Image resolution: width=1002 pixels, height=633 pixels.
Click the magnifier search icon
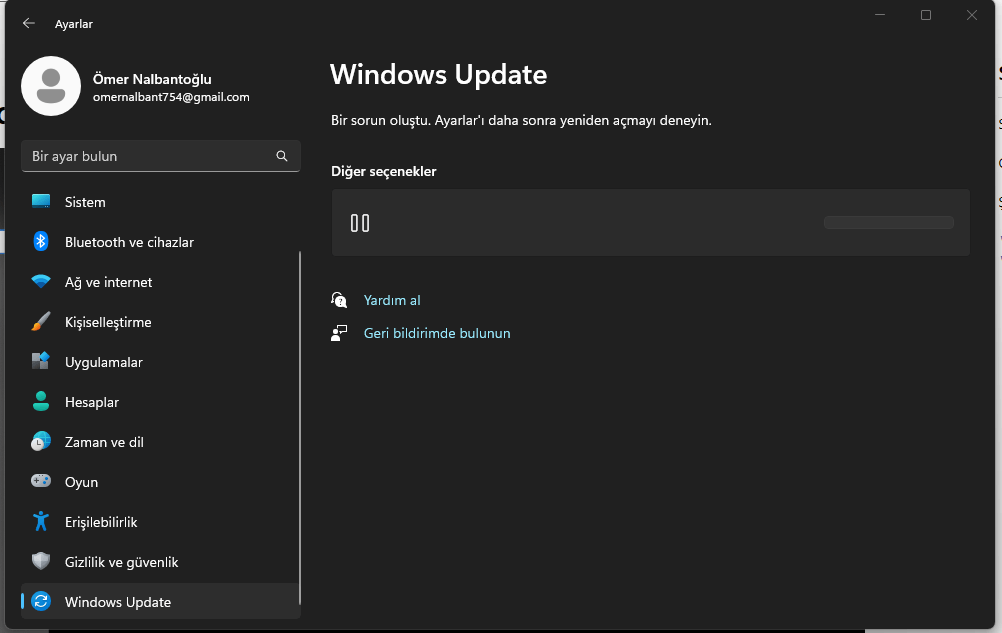(x=282, y=156)
